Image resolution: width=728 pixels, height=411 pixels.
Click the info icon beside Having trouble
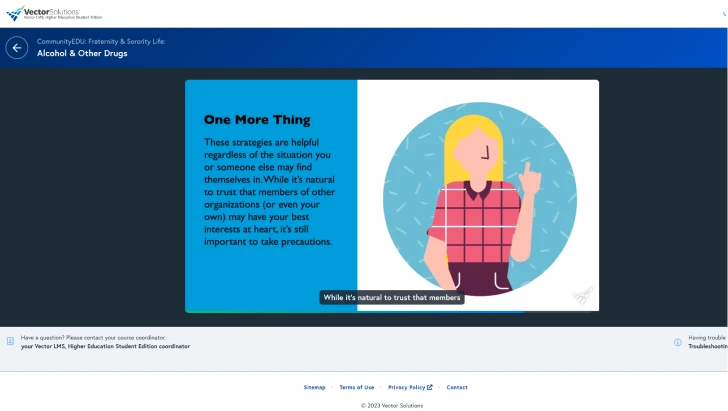[677, 342]
